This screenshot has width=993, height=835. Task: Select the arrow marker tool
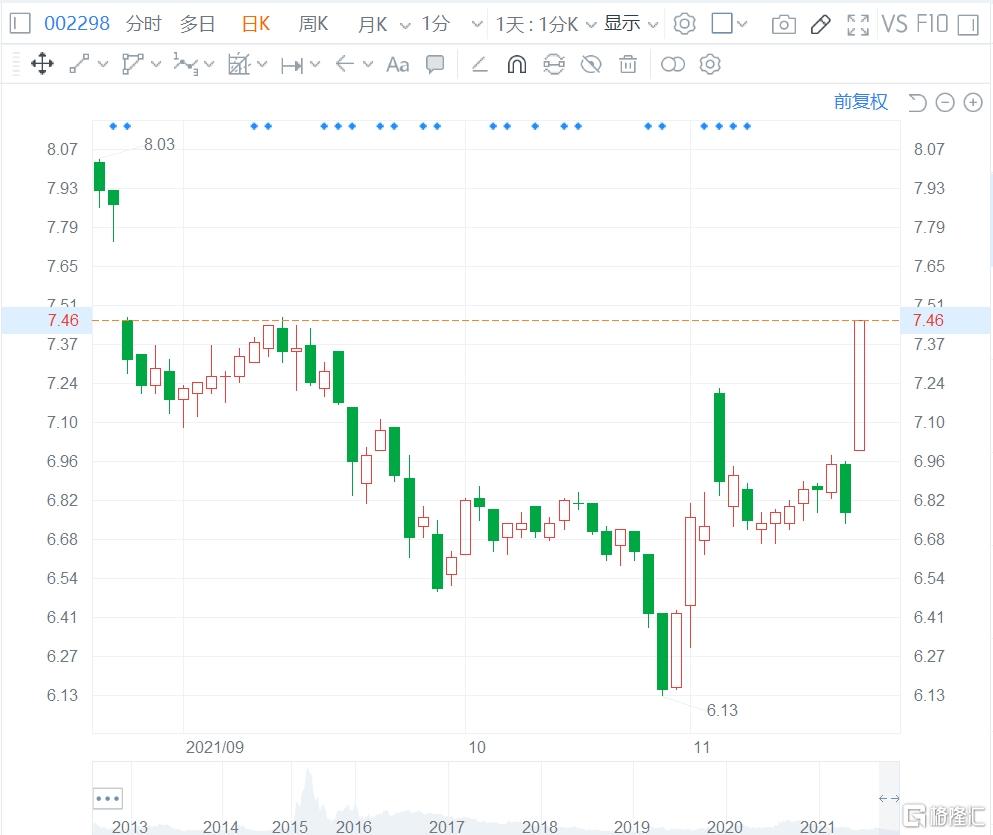point(345,63)
